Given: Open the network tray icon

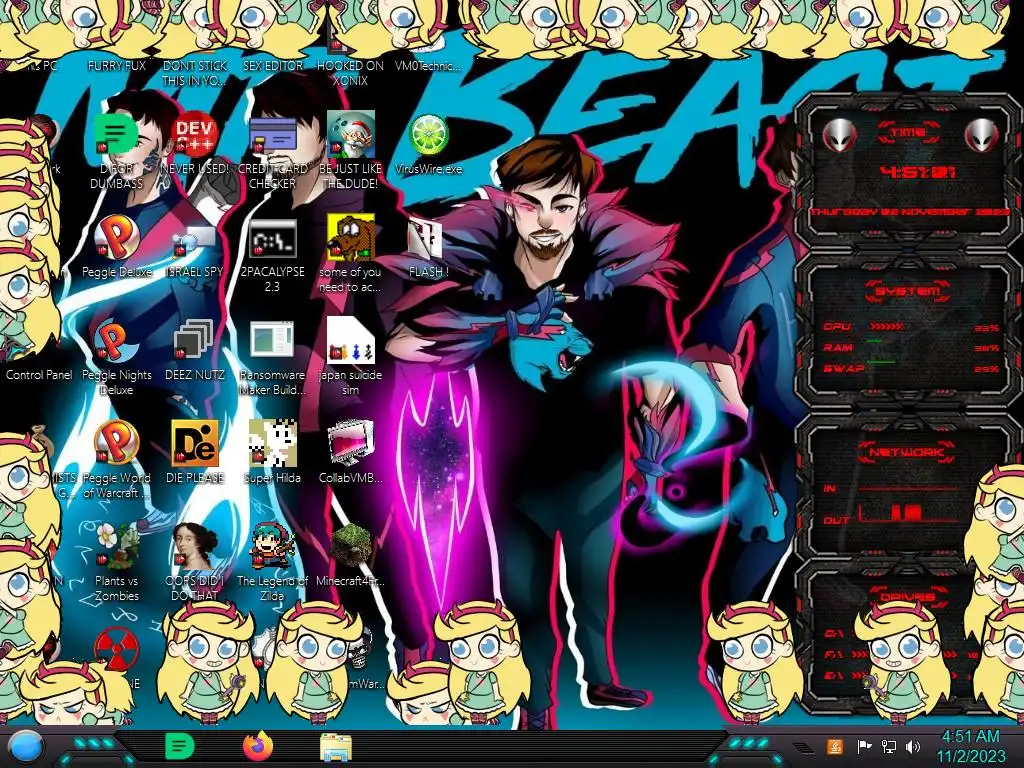Looking at the screenshot, I should tap(888, 746).
